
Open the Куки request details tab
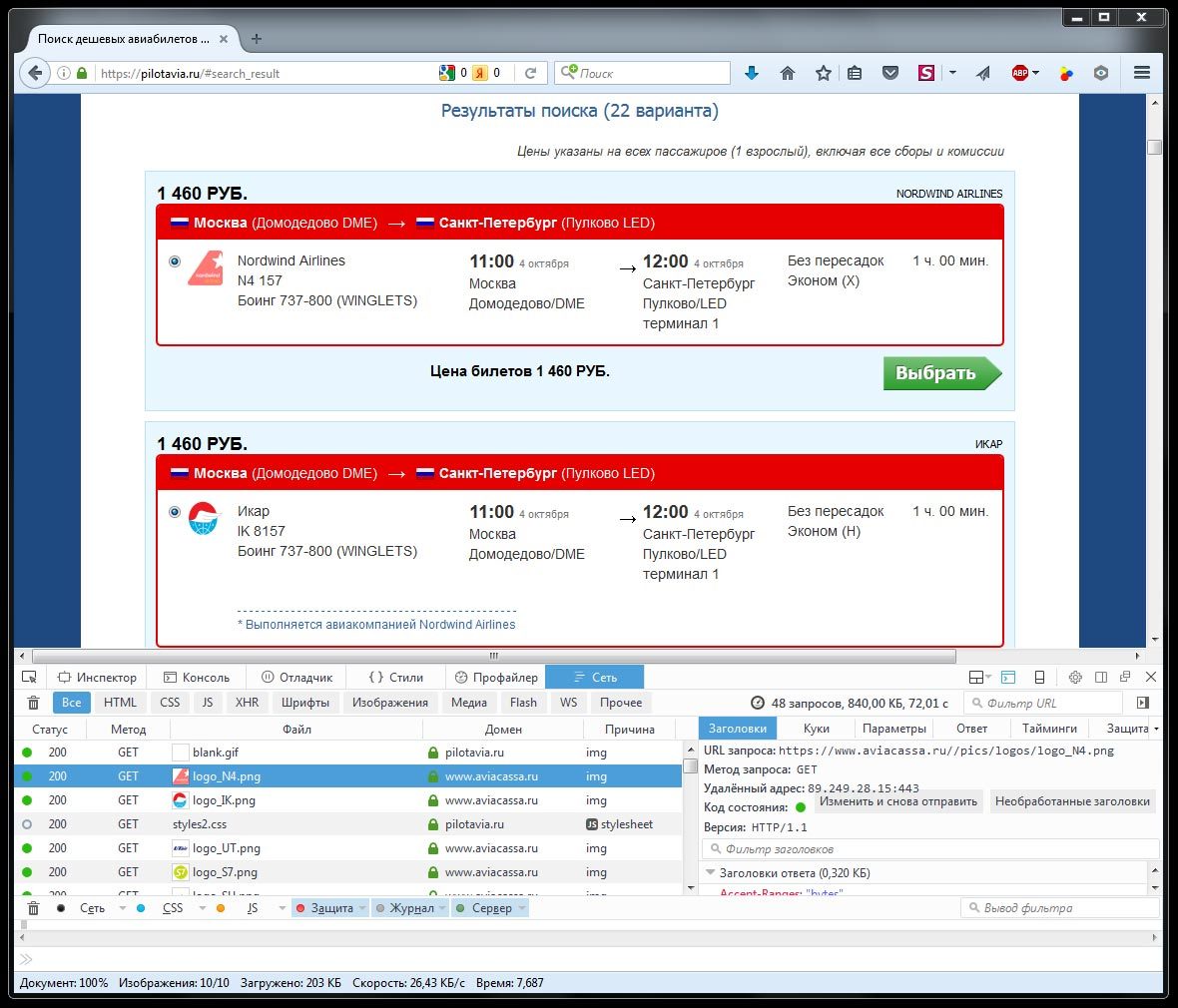(x=816, y=728)
